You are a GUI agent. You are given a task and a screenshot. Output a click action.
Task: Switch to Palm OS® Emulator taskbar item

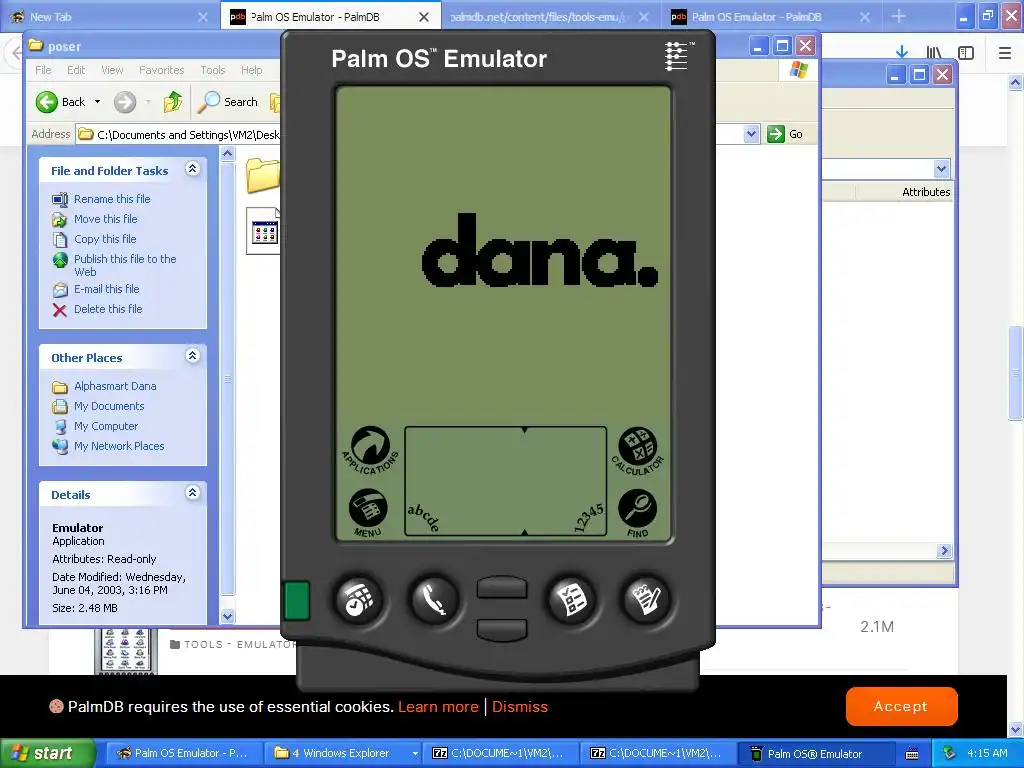click(x=818, y=753)
